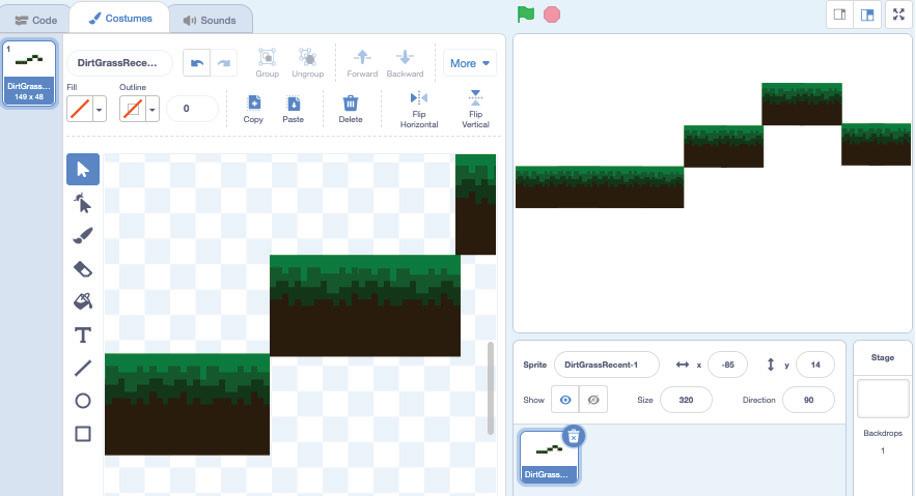Click the Outline color swatch
Viewport: 916px width, 496px height.
133,109
